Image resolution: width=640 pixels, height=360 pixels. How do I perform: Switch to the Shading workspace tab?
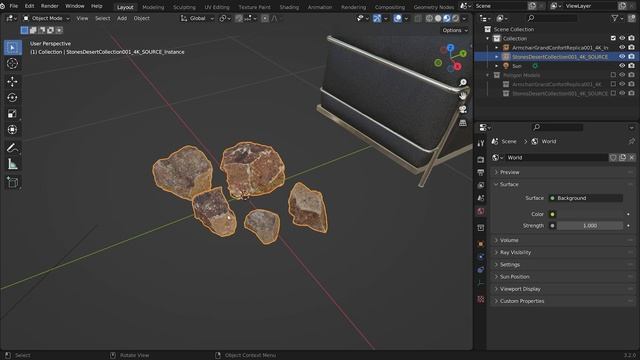pos(289,7)
